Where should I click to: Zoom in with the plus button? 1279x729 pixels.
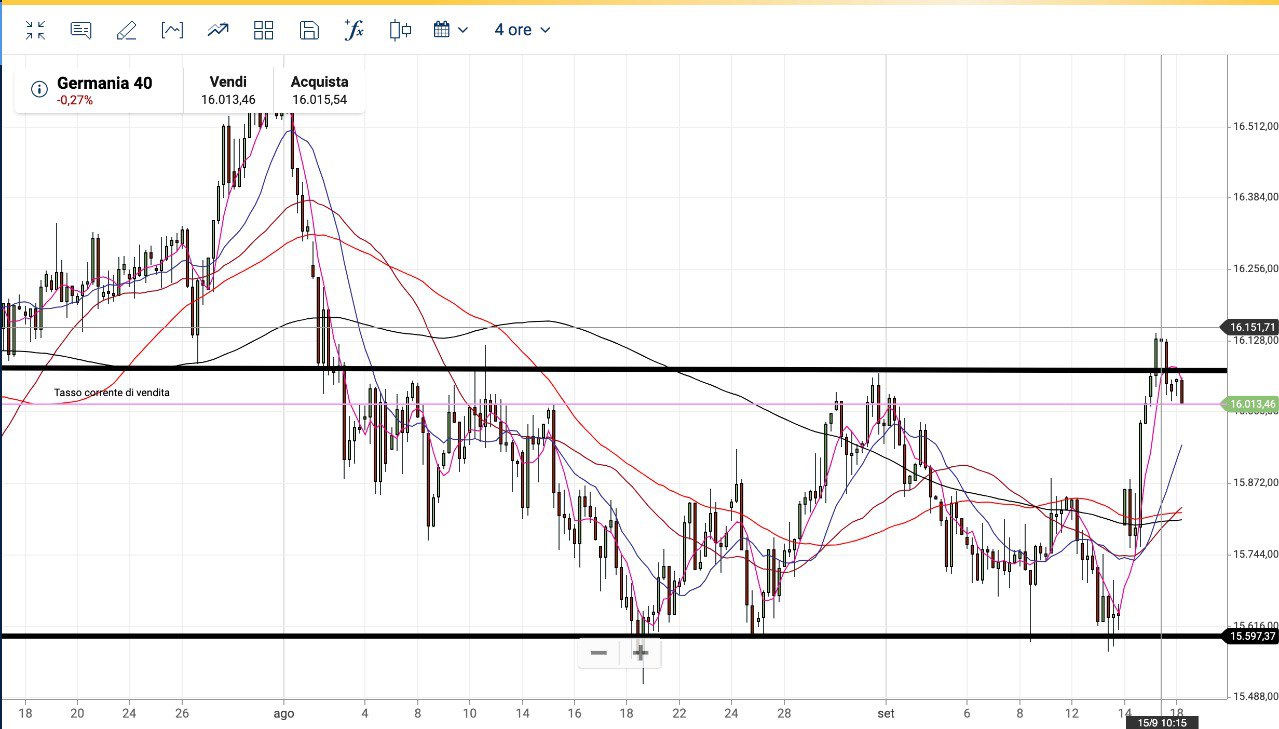pyautogui.click(x=641, y=653)
